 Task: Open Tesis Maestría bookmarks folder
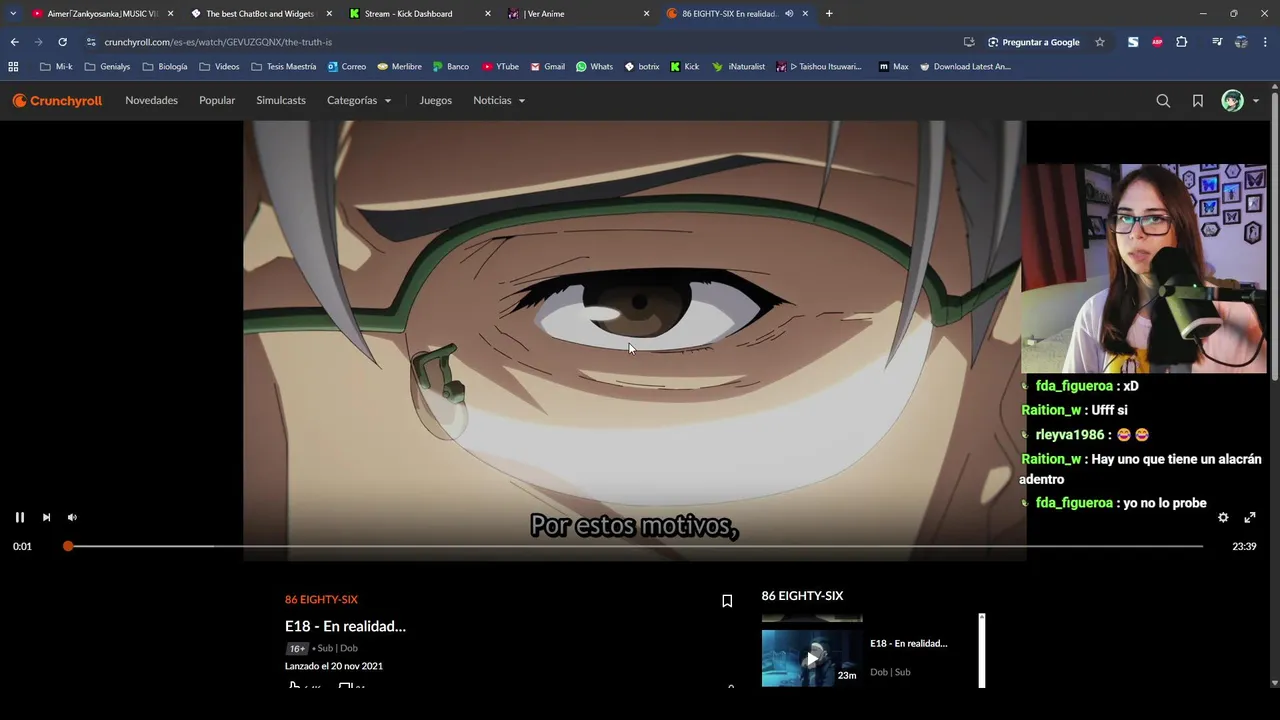(284, 67)
